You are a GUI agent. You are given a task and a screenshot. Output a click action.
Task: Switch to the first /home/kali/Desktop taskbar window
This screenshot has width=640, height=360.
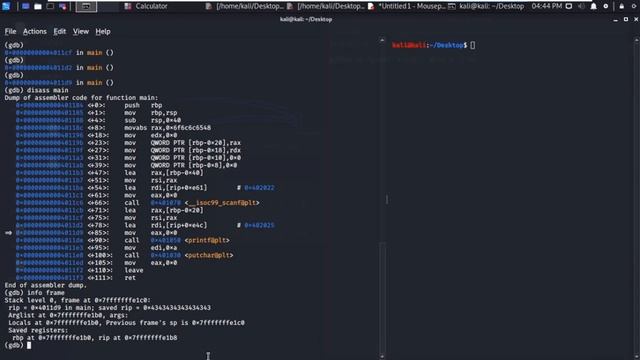tap(244, 6)
